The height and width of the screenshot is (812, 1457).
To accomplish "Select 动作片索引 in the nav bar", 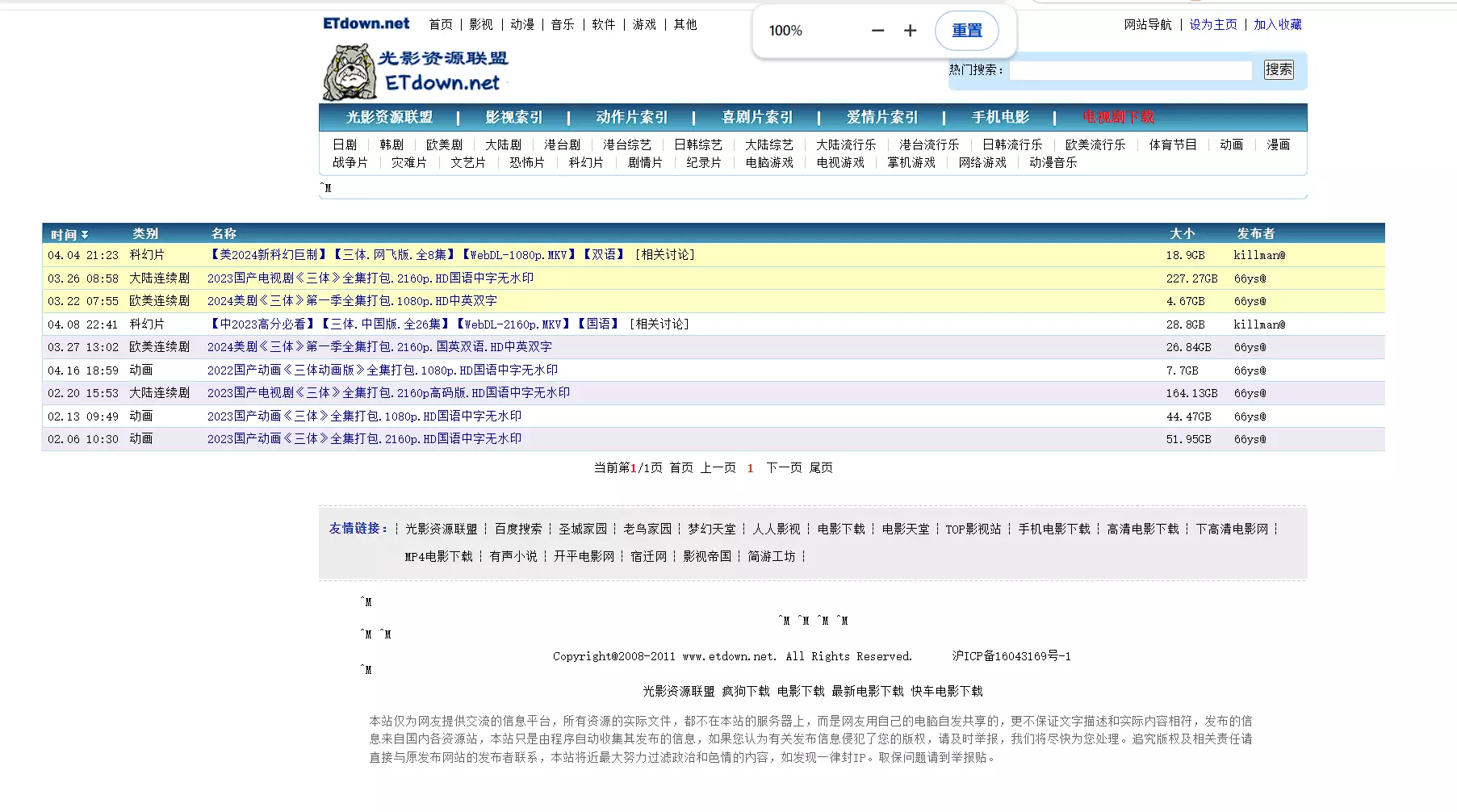I will point(631,118).
